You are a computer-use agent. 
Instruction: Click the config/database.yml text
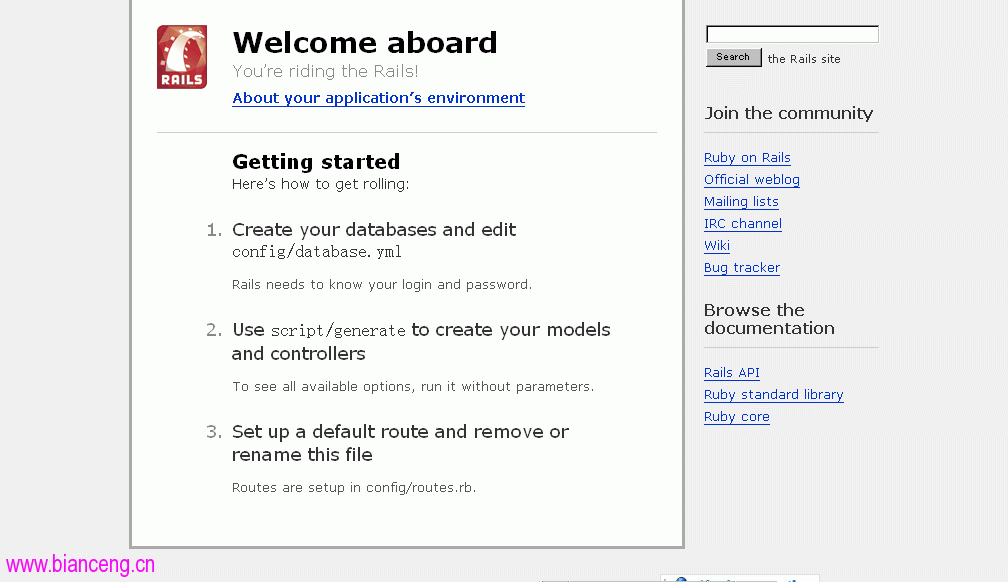[x=317, y=251]
